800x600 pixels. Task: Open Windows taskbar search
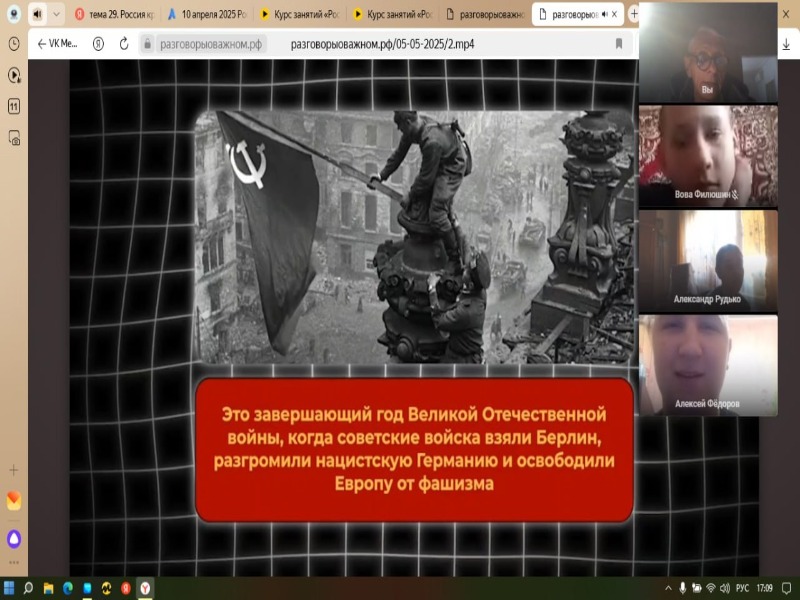[x=29, y=588]
